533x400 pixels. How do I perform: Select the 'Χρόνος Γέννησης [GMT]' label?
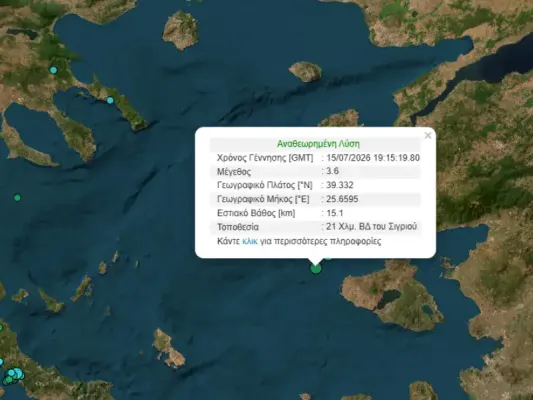click(265, 158)
